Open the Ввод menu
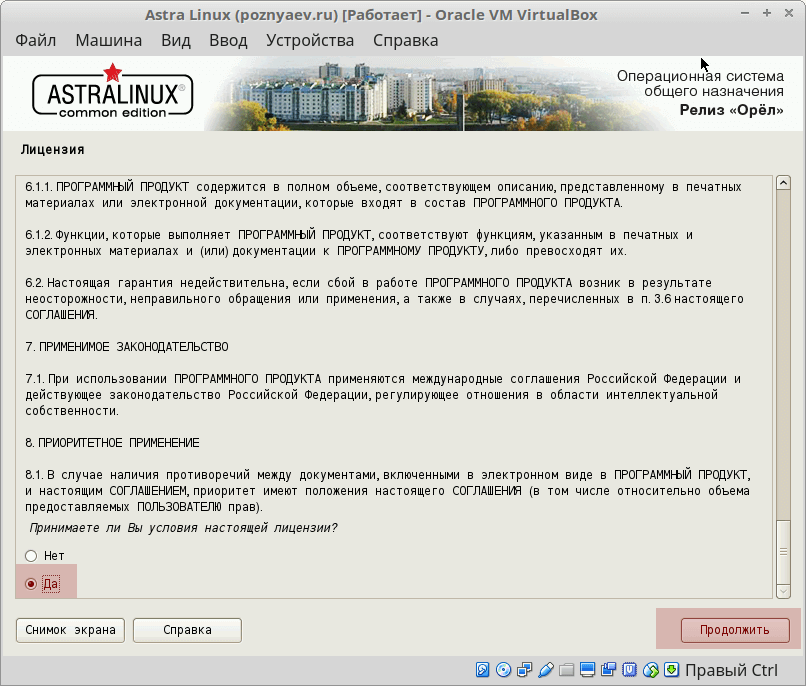Viewport: 806px width, 686px height. tap(228, 40)
